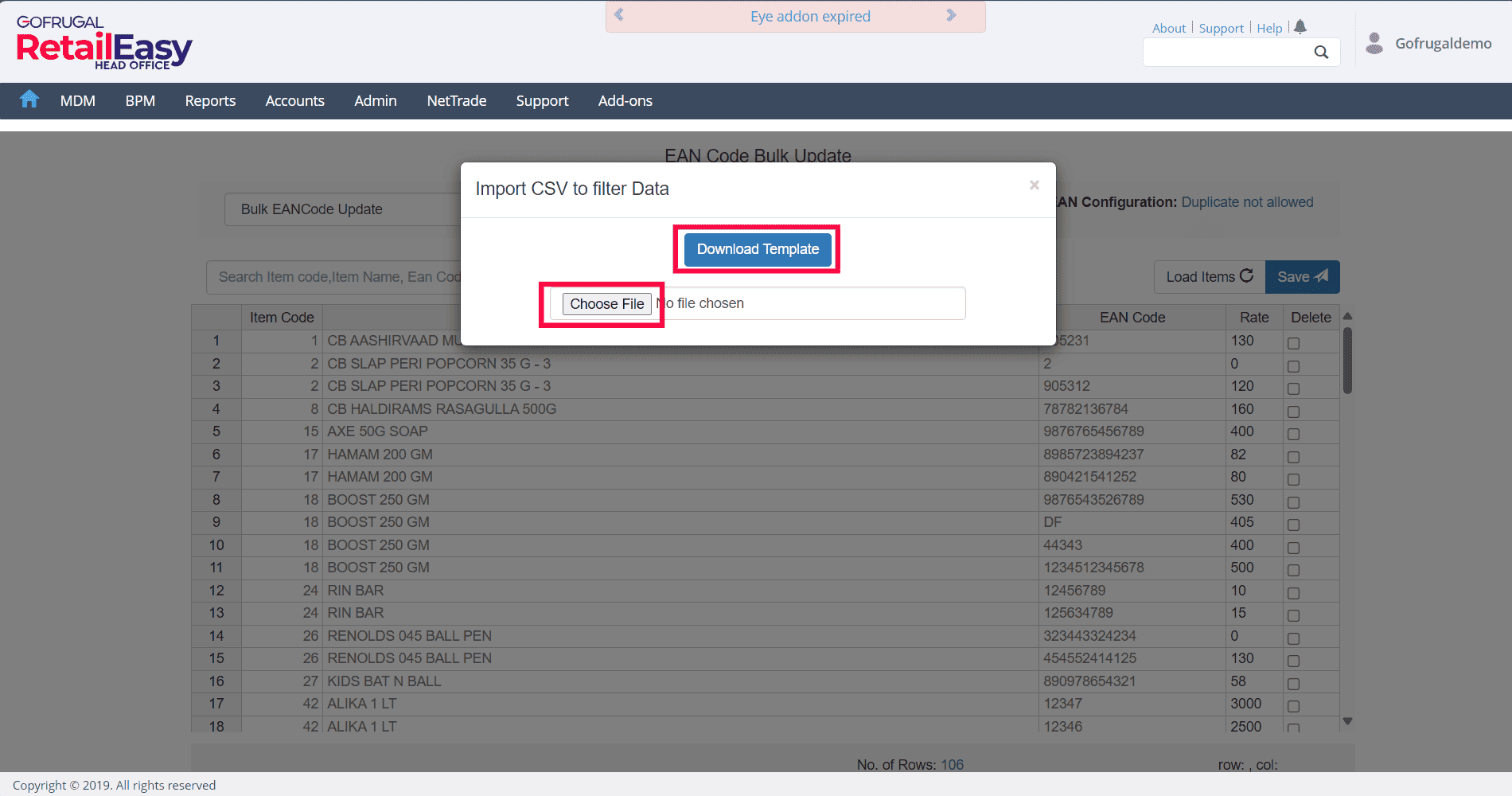
Task: Tick Delete checkbox for row 2 POPCORN
Action: pyautogui.click(x=1294, y=366)
